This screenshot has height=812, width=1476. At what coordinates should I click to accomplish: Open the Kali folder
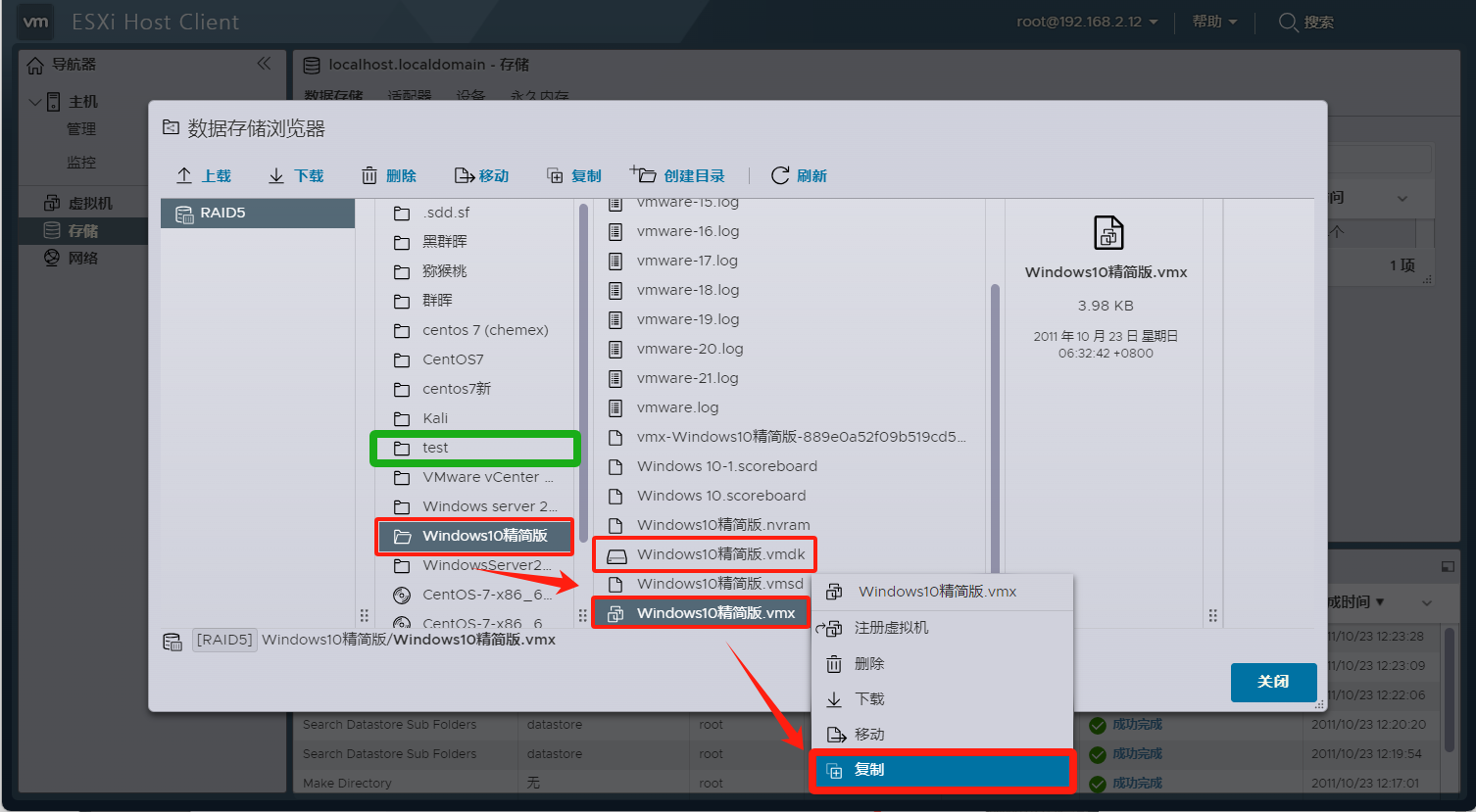[x=434, y=418]
